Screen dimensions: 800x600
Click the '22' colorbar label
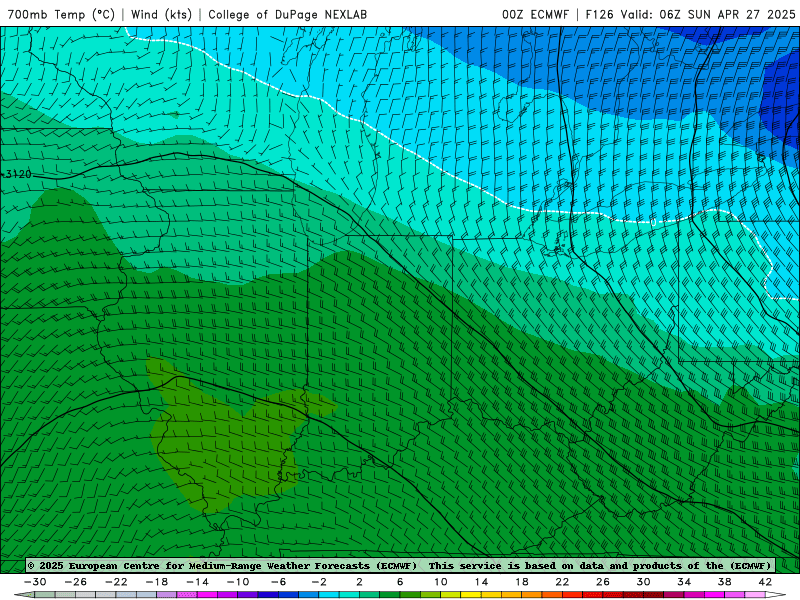click(562, 582)
